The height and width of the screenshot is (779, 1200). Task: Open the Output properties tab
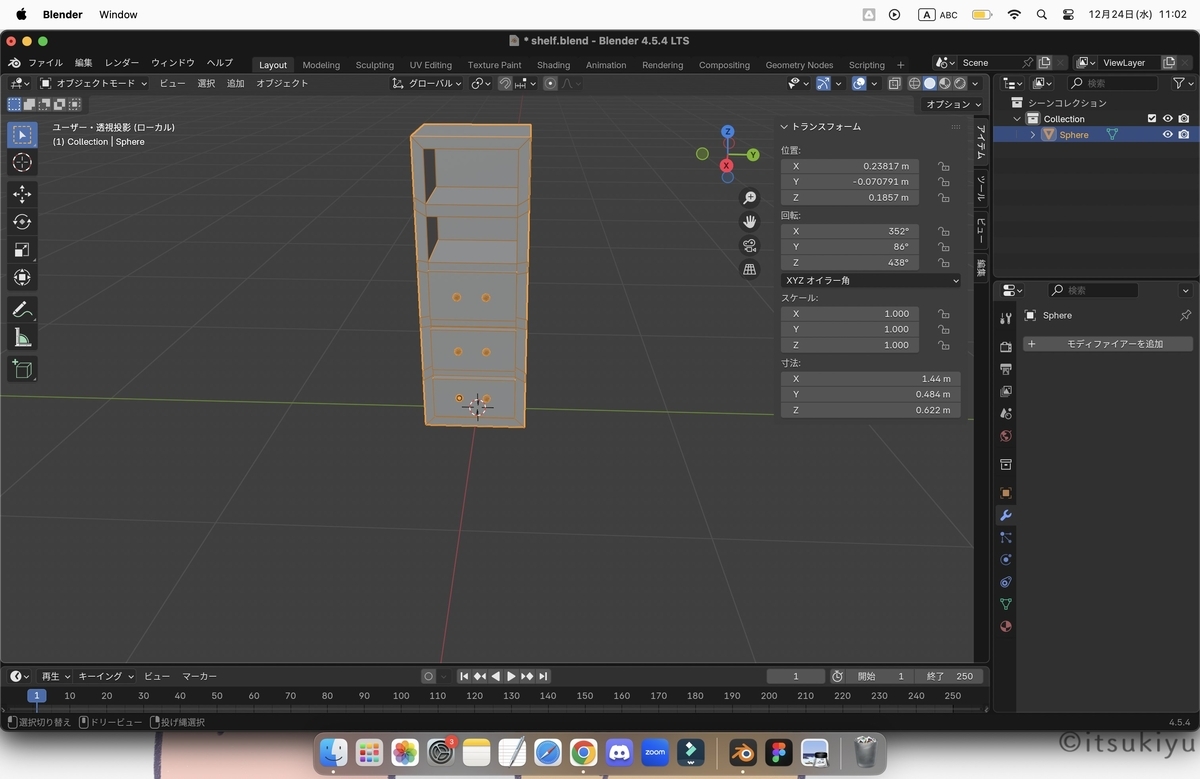[1006, 369]
